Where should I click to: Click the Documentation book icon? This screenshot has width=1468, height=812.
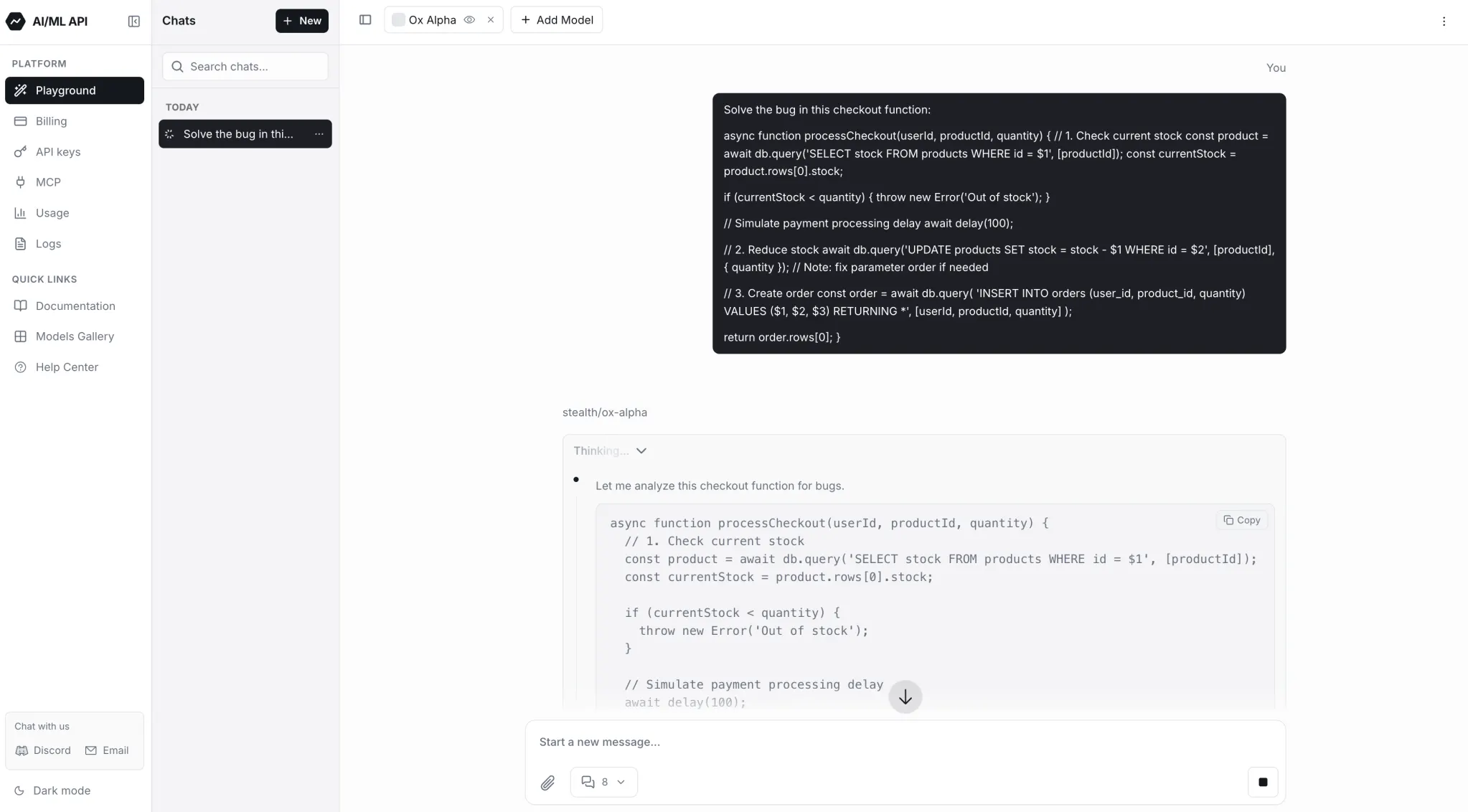point(21,306)
